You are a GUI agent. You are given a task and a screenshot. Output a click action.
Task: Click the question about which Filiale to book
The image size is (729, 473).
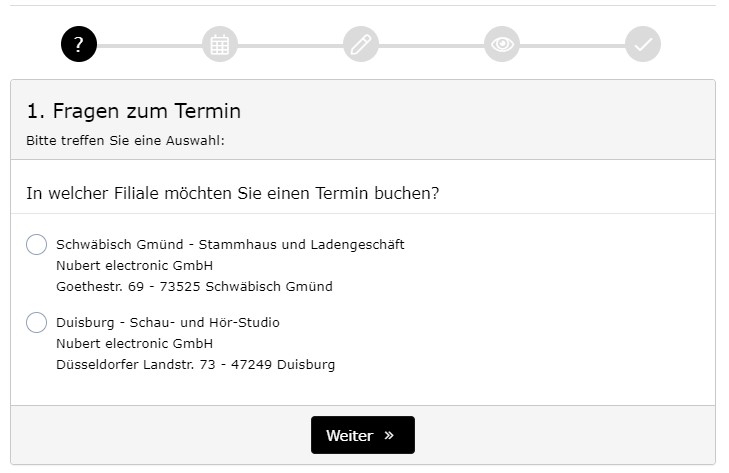click(x=232, y=192)
